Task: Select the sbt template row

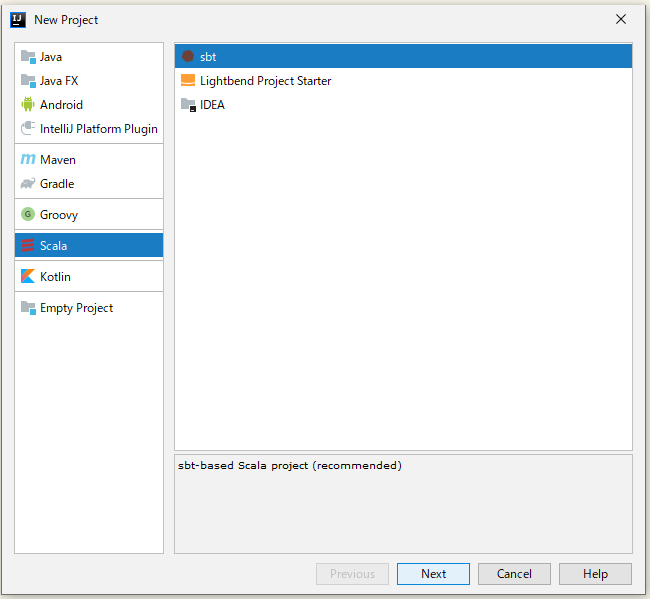Action: 403,56
